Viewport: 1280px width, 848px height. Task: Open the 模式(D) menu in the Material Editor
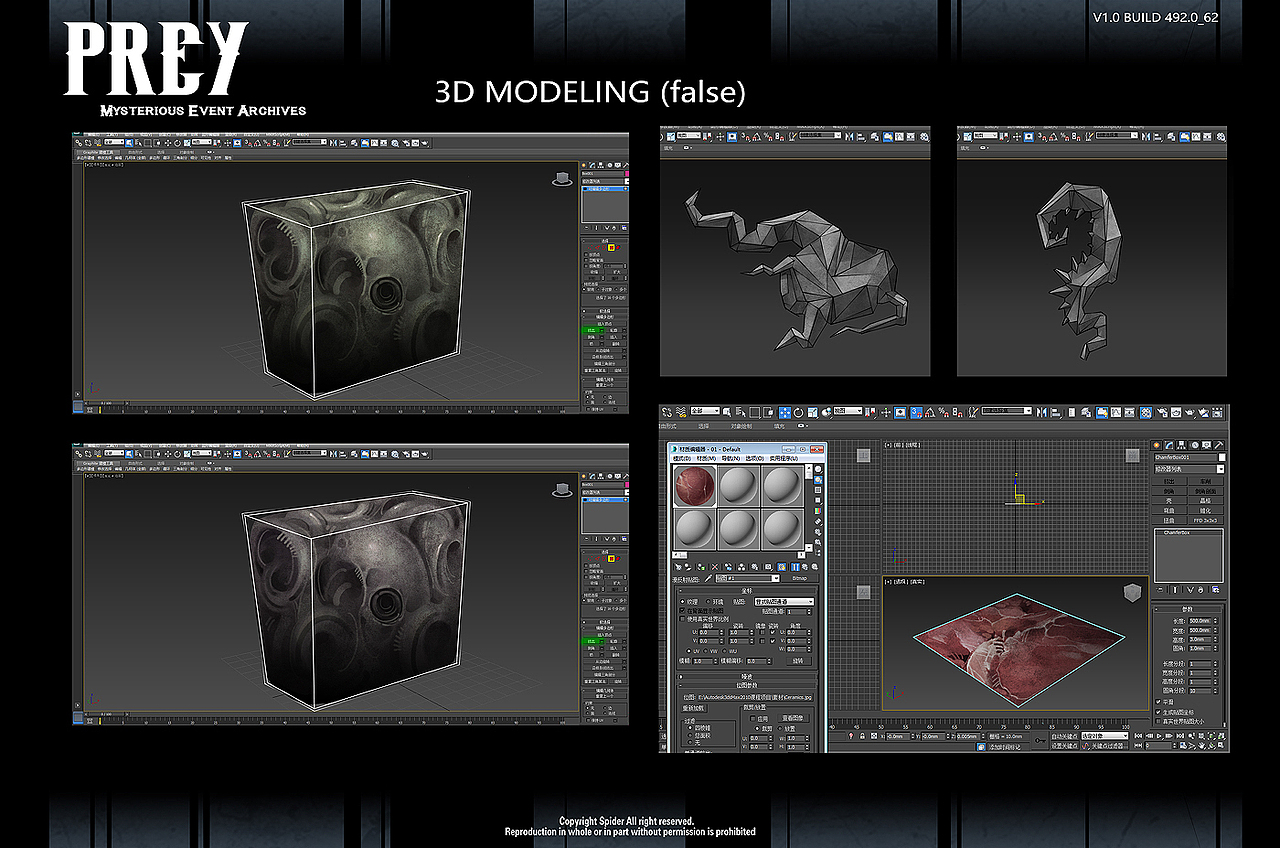(x=684, y=458)
